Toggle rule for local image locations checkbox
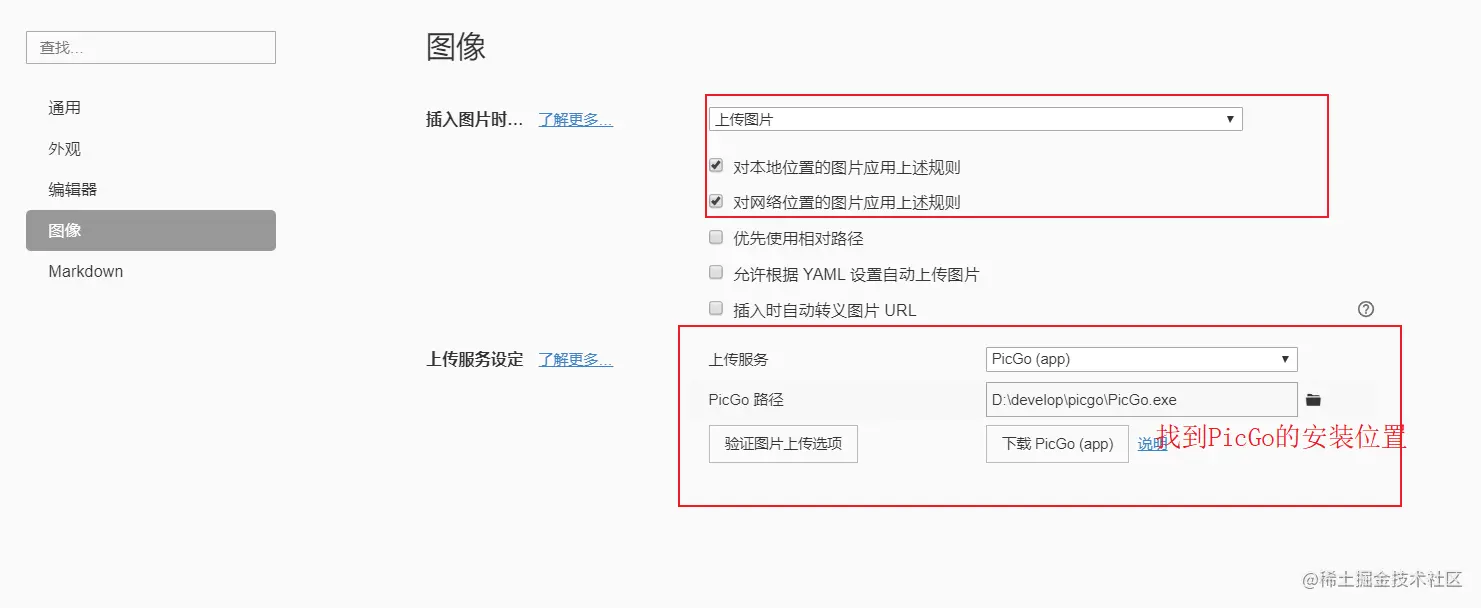 pos(716,166)
